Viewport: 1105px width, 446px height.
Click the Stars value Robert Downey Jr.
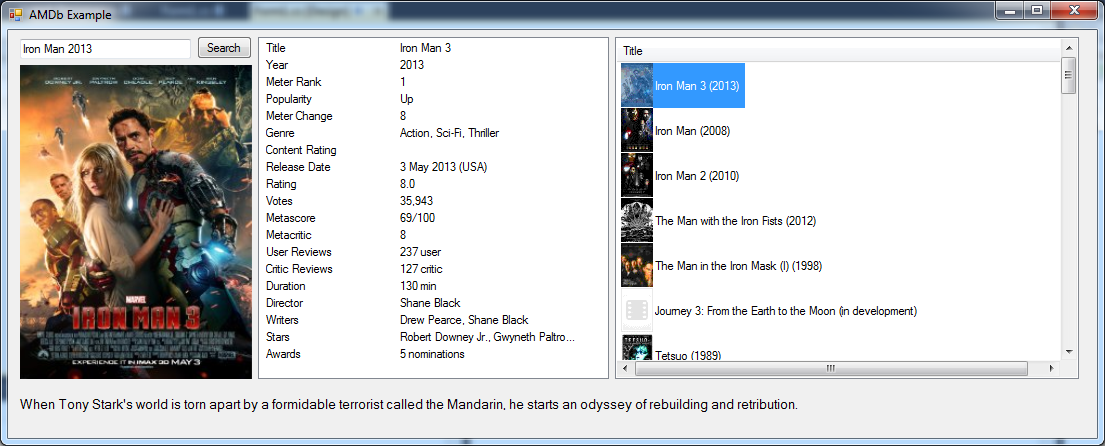coord(487,337)
